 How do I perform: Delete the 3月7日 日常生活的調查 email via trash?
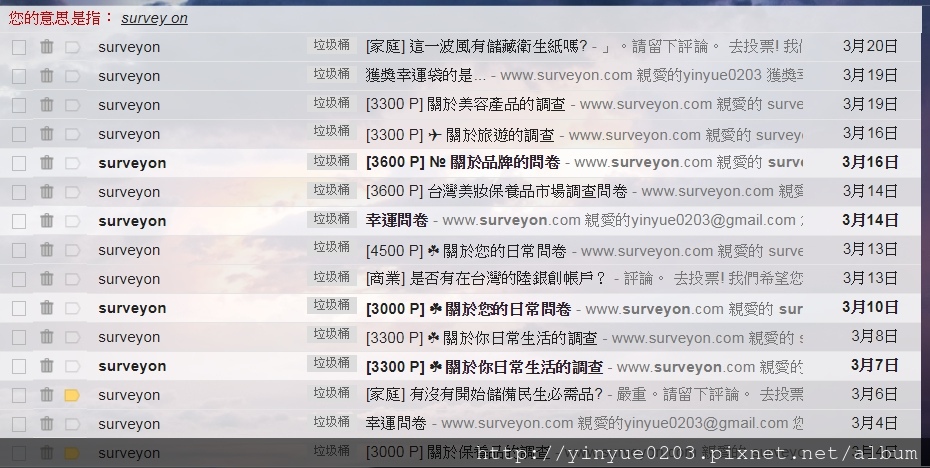coord(47,366)
